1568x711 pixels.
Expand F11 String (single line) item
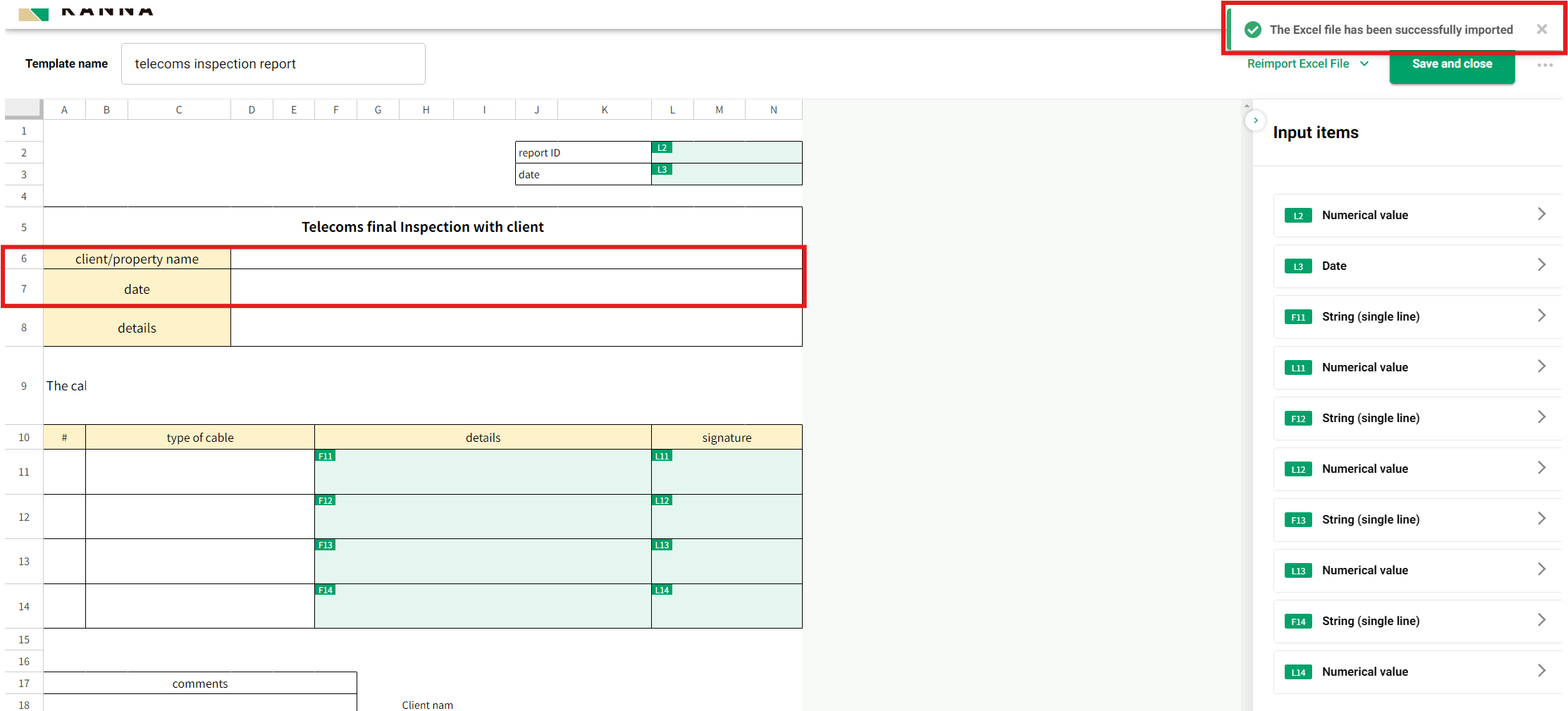(x=1416, y=316)
